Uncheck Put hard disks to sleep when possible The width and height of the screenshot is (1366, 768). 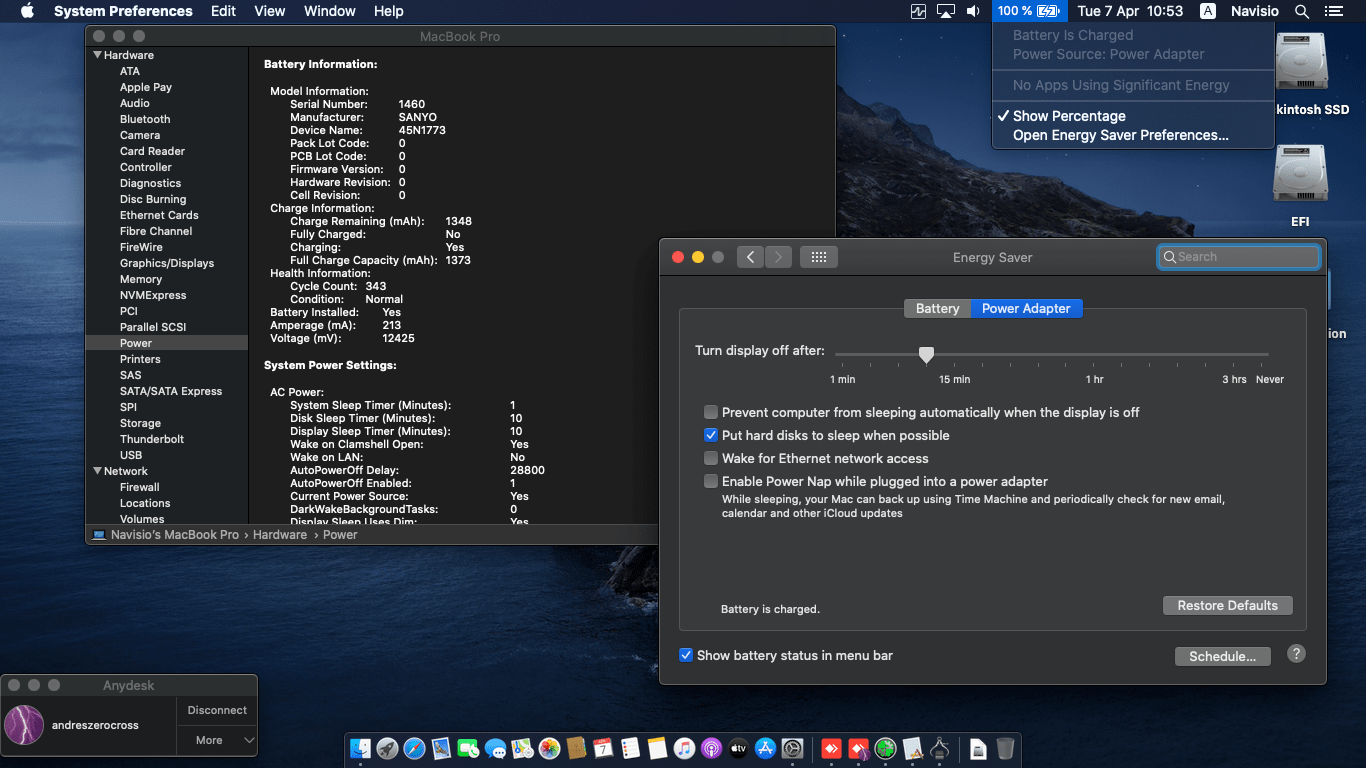711,435
